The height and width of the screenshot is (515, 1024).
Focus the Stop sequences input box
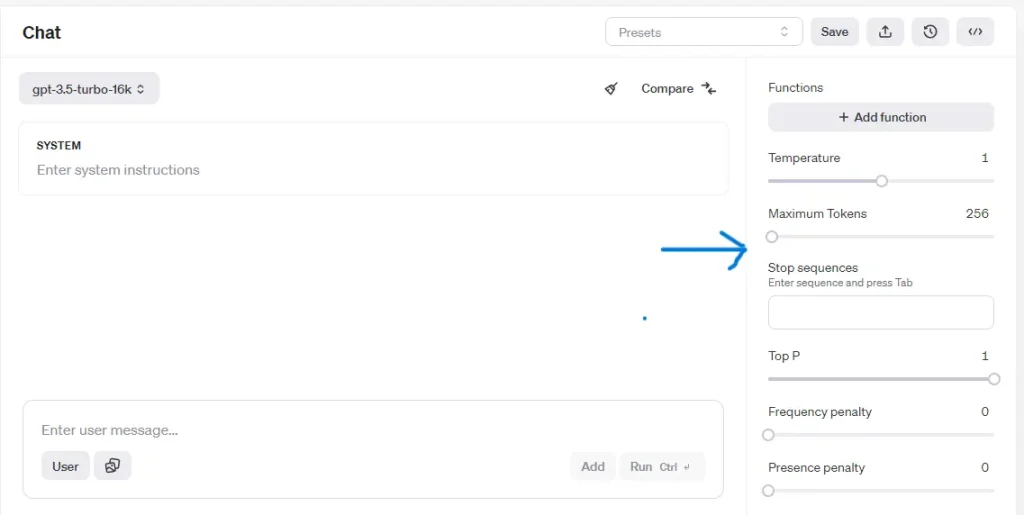(x=881, y=312)
